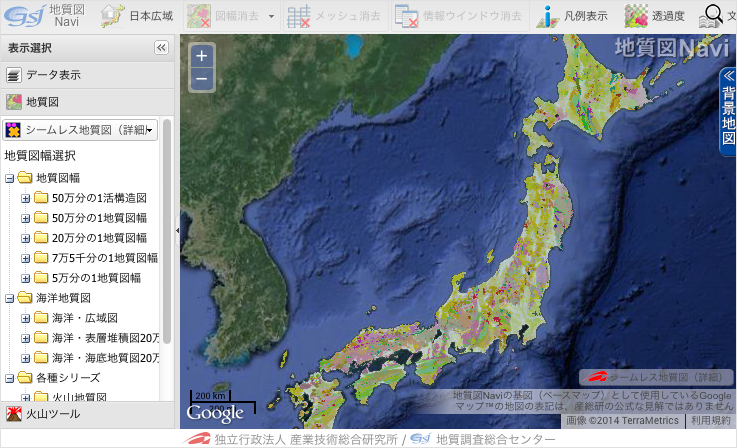Click the 情報ウインドウ消去 toolbar label

point(472,16)
